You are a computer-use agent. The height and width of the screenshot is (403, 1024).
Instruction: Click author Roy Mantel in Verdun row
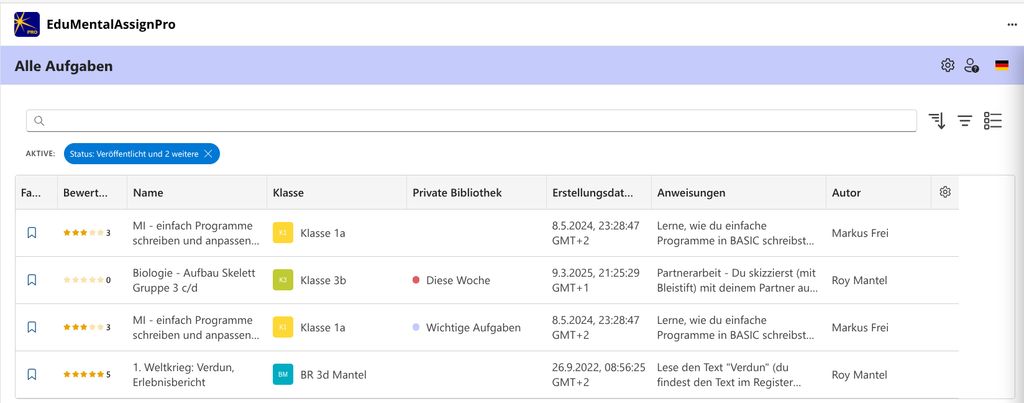[x=859, y=375]
